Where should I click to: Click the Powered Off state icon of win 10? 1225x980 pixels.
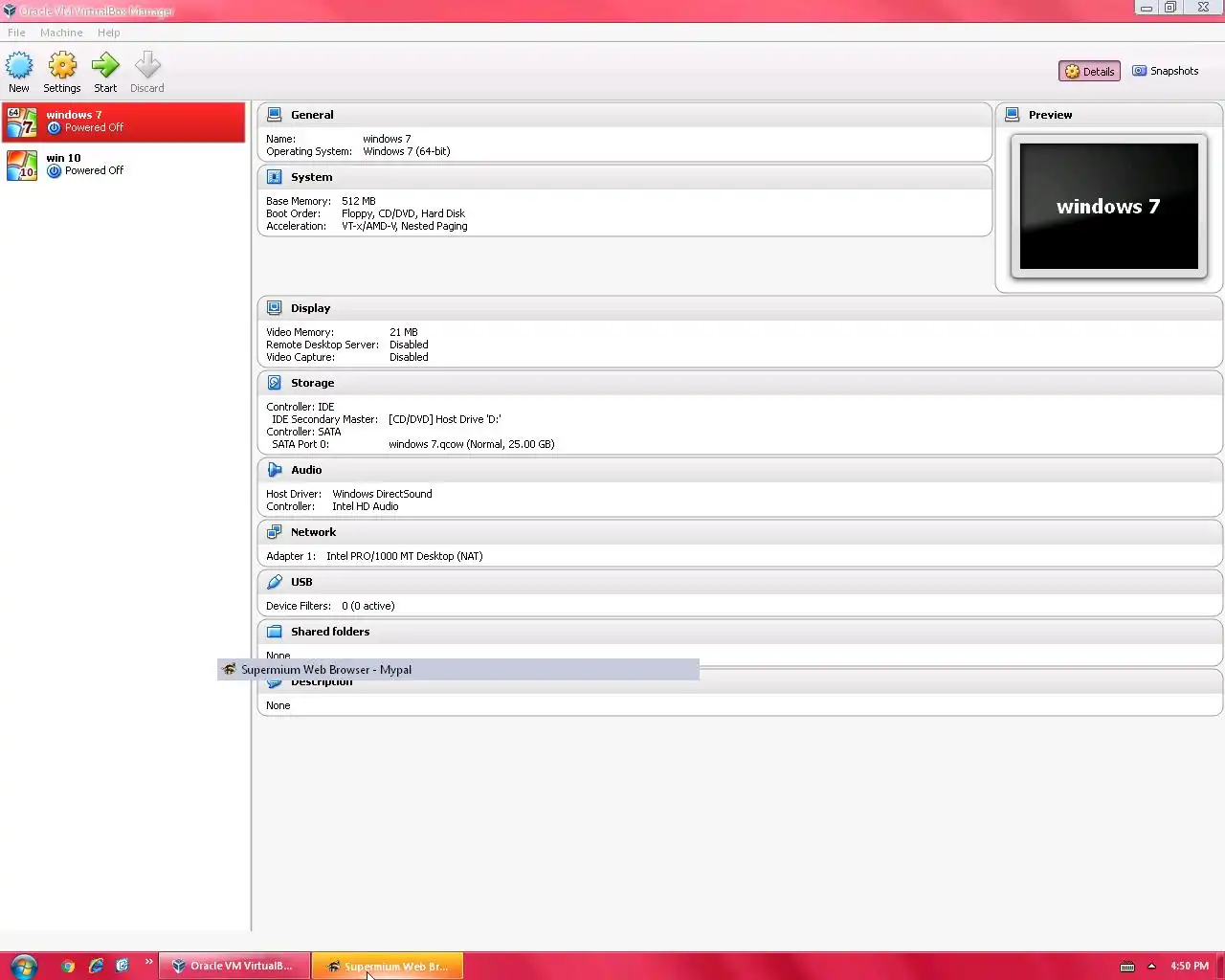coord(55,171)
